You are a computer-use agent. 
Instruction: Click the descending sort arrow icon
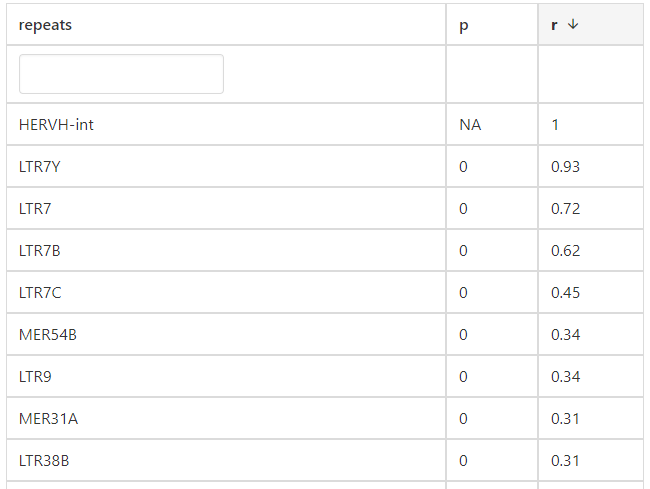(x=572, y=25)
